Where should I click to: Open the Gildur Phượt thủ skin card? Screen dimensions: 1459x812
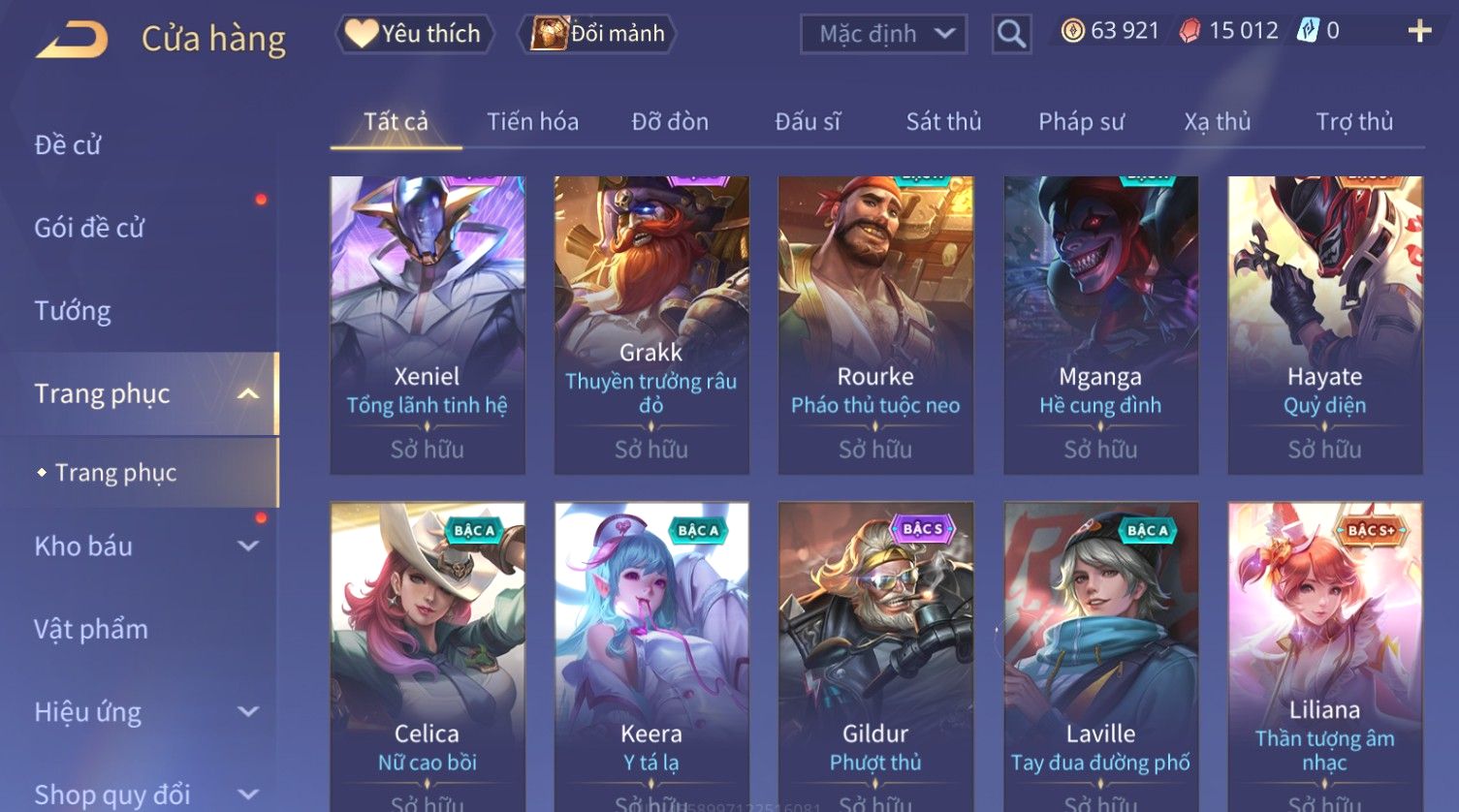click(875, 657)
